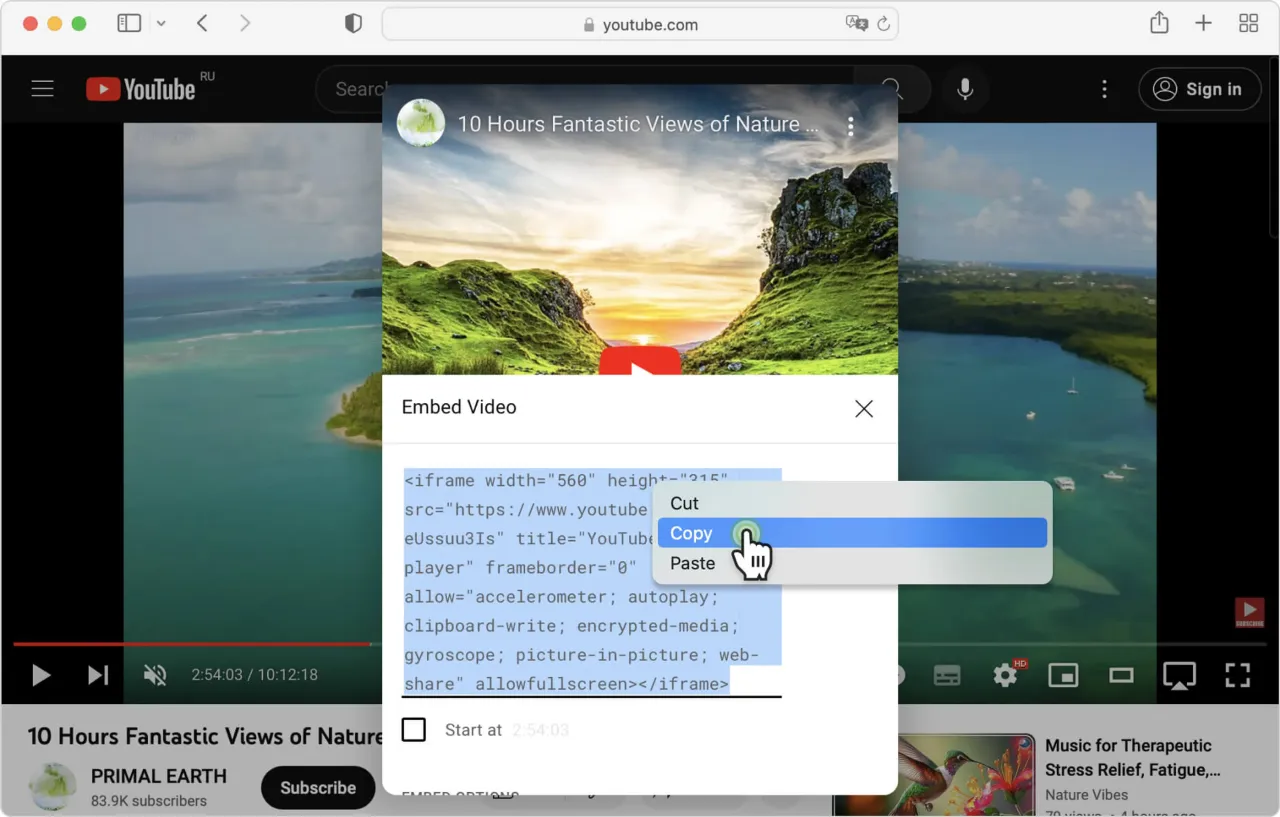Open the video Settings gear icon
The image size is (1280, 817).
pos(1005,675)
